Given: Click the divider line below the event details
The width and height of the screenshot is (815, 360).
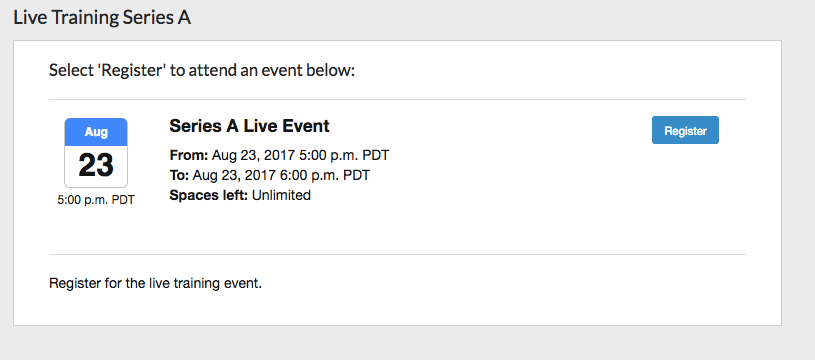Looking at the screenshot, I should (397, 255).
